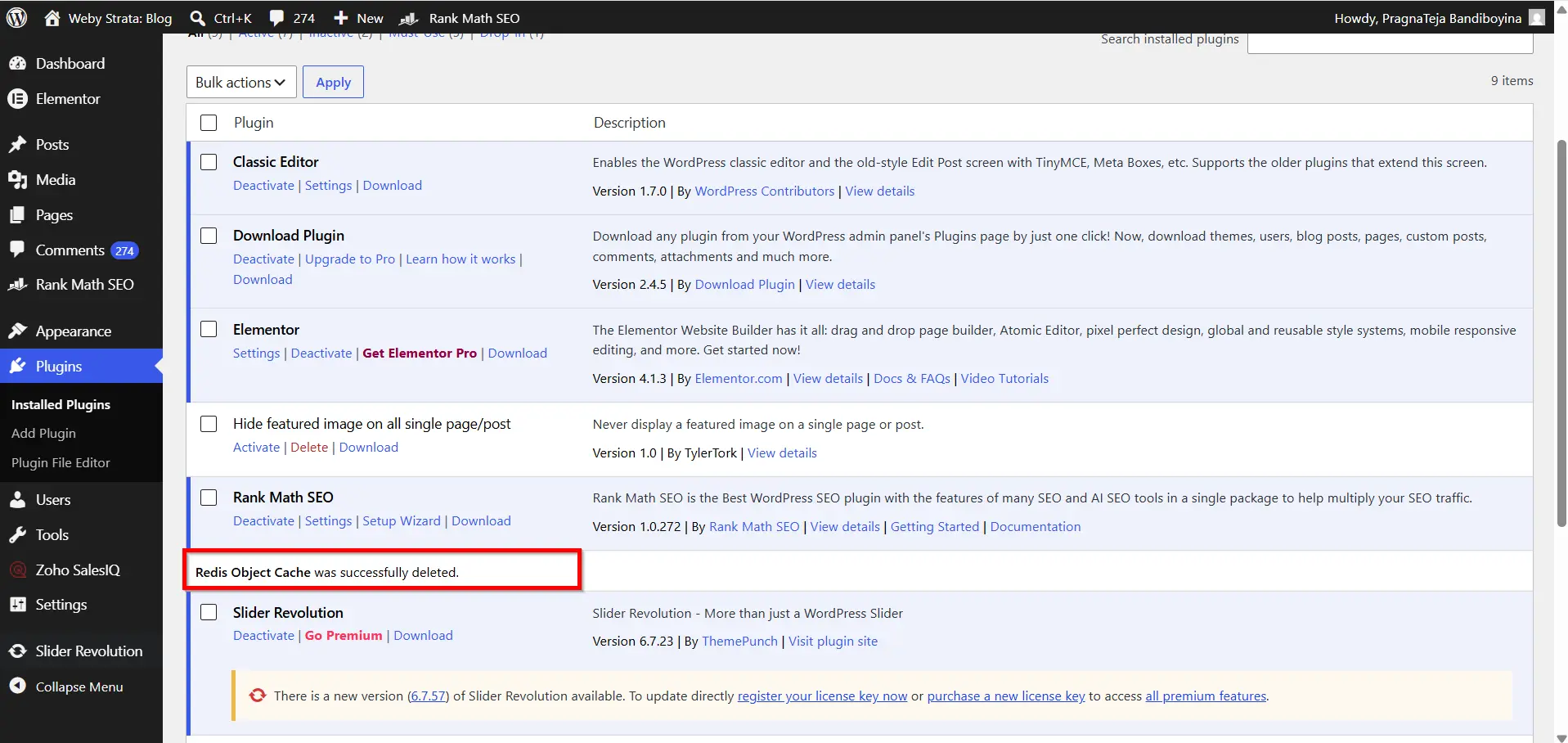Screen dimensions: 1568x743
Task: Click Go Premium for Slider Revolution
Action: pos(344,636)
